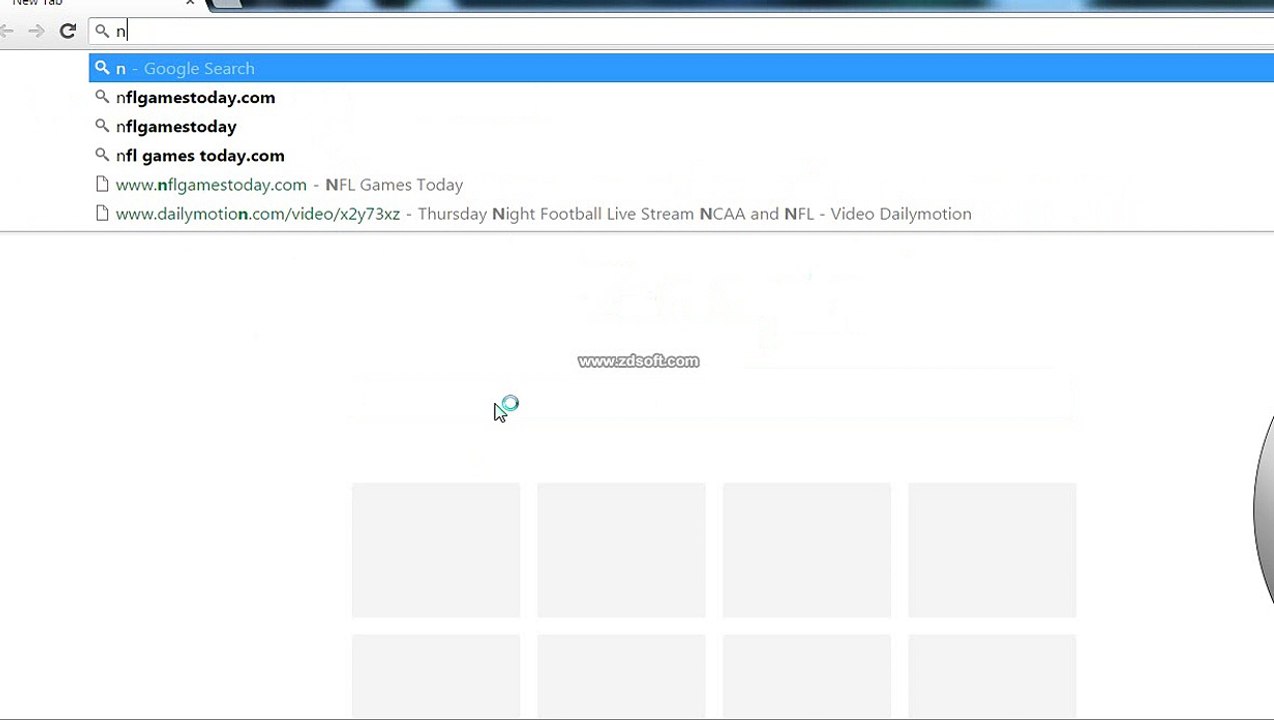Select the 'n - Google Search' suggestion
Image resolution: width=1274 pixels, height=720 pixels.
[x=681, y=68]
